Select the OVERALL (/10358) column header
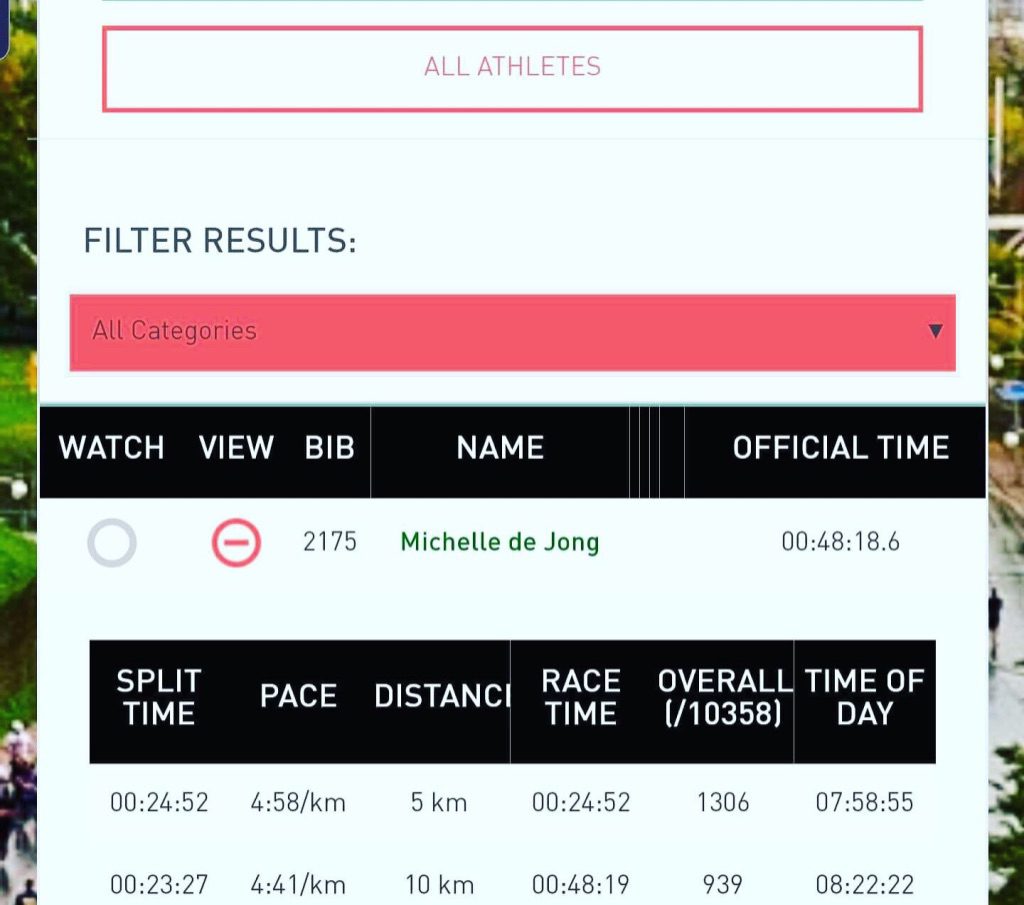The width and height of the screenshot is (1024, 905). point(724,697)
